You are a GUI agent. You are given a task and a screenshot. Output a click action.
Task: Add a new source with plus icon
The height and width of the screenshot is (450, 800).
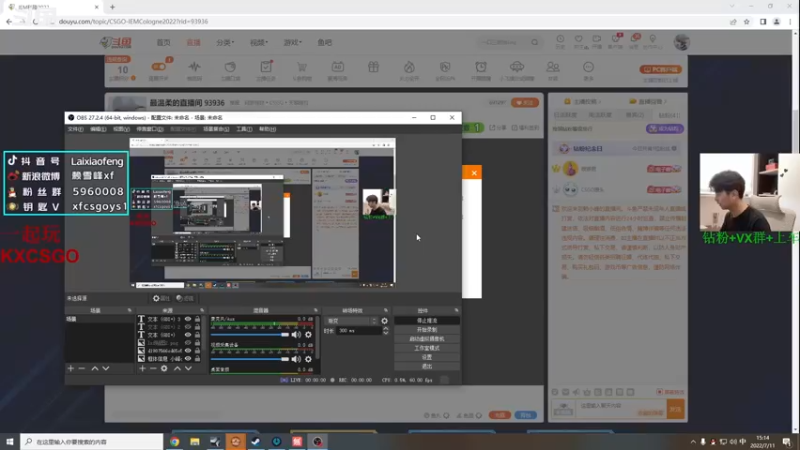coord(142,368)
